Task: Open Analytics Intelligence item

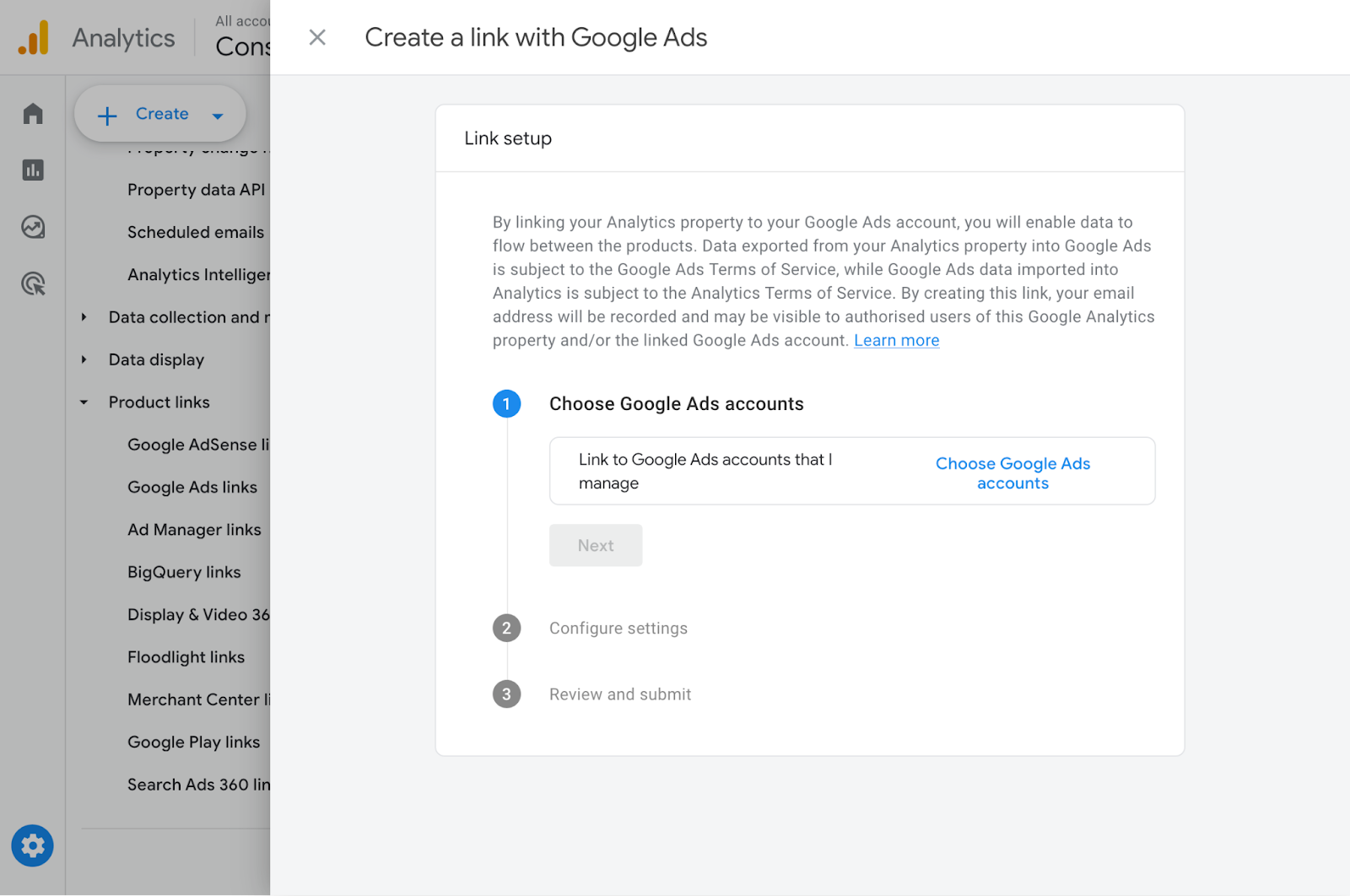Action: (199, 275)
